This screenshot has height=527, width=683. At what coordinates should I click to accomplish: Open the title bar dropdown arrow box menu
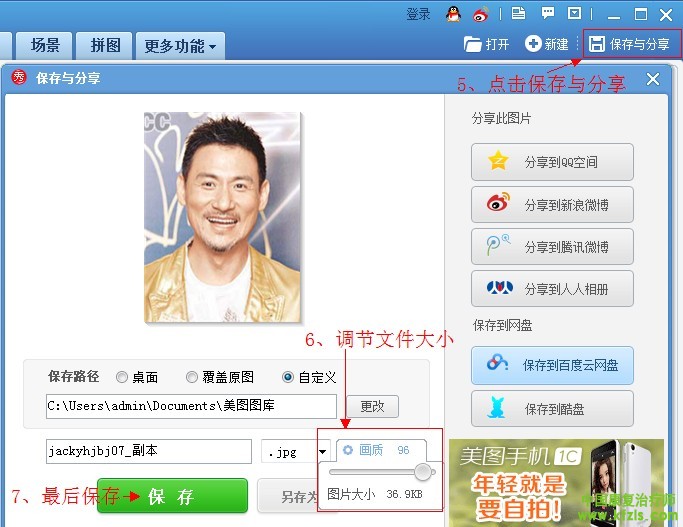(x=574, y=14)
